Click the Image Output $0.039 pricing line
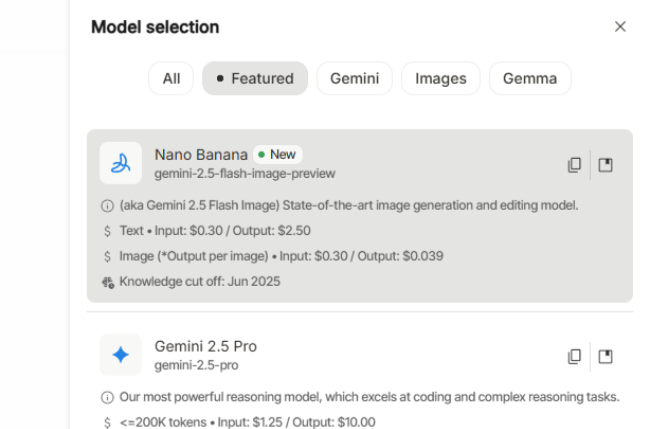 click(281, 256)
